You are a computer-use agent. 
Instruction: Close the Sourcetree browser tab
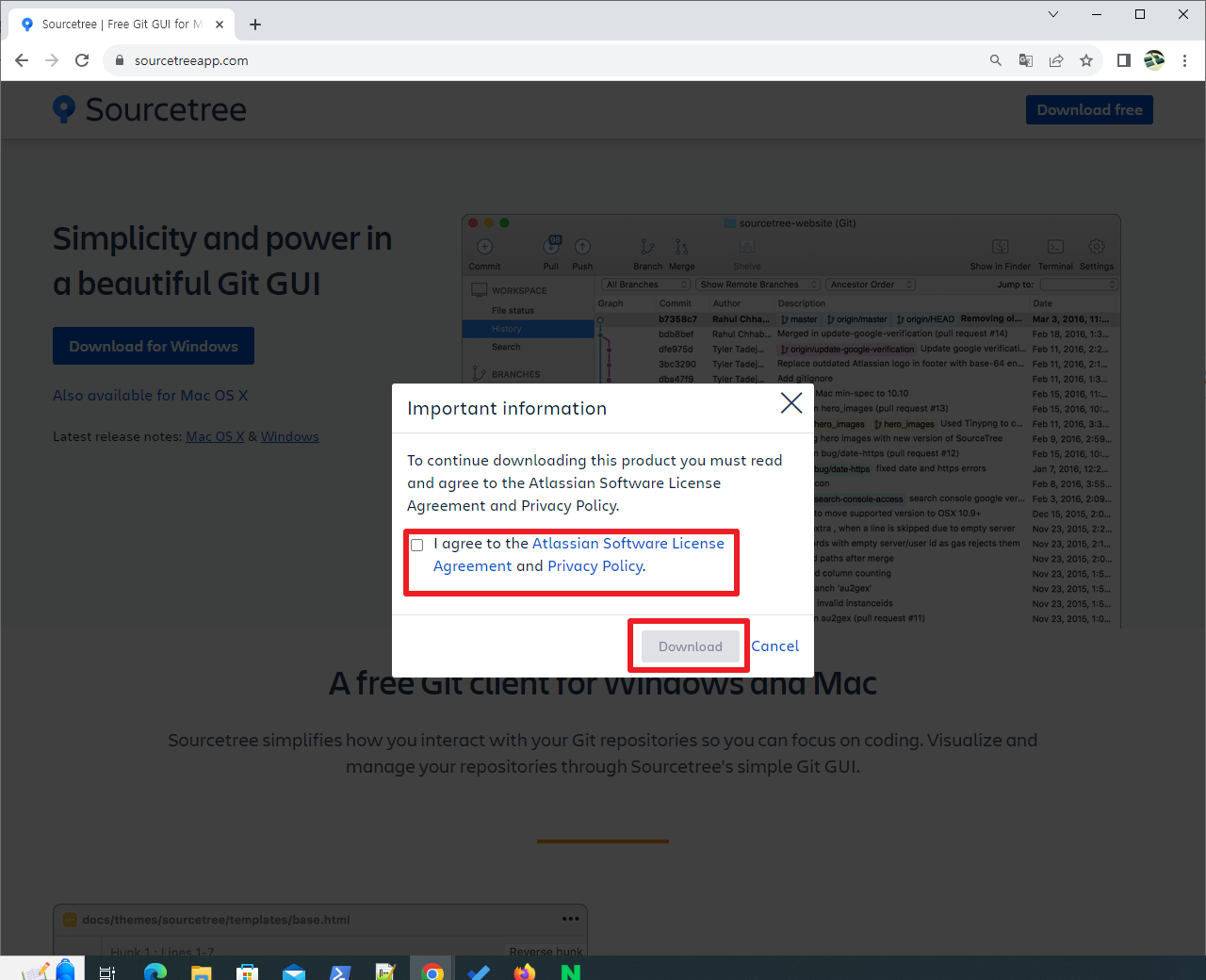point(220,24)
